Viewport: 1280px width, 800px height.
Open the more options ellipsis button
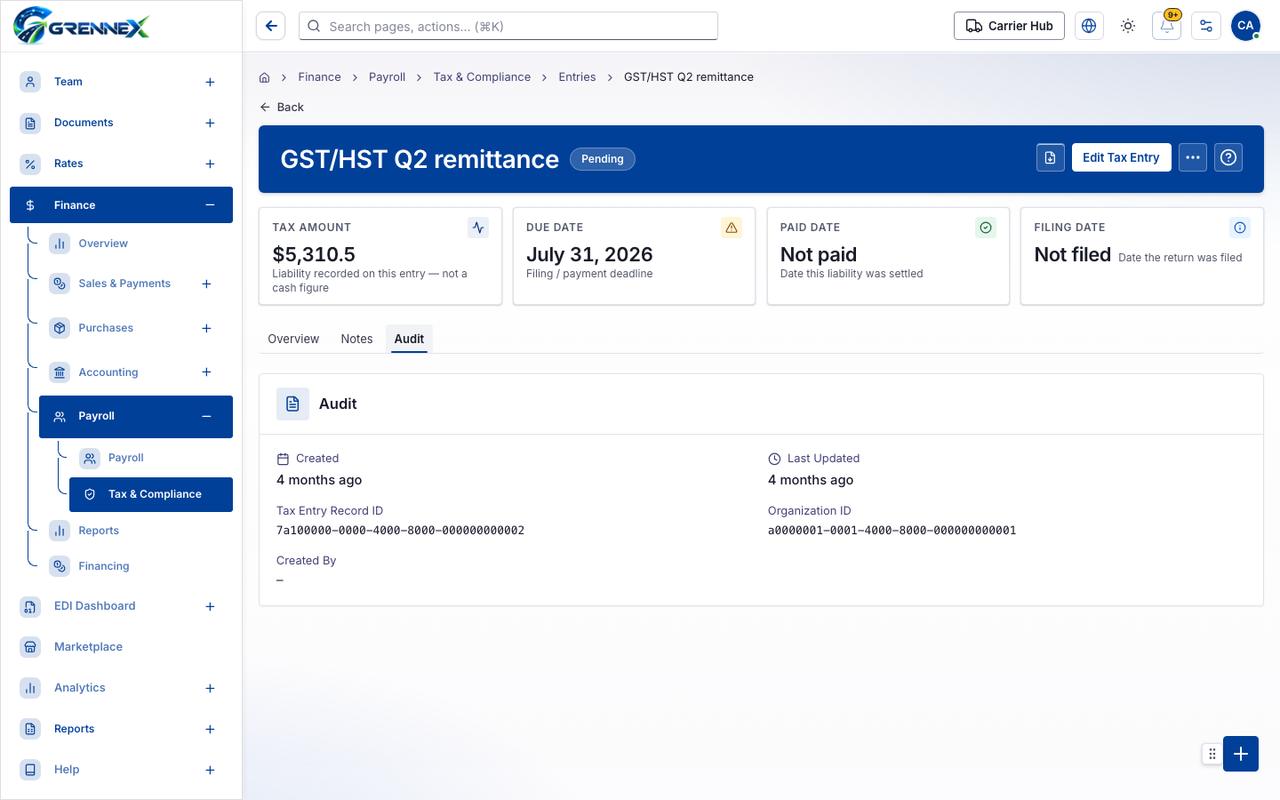tap(1192, 158)
